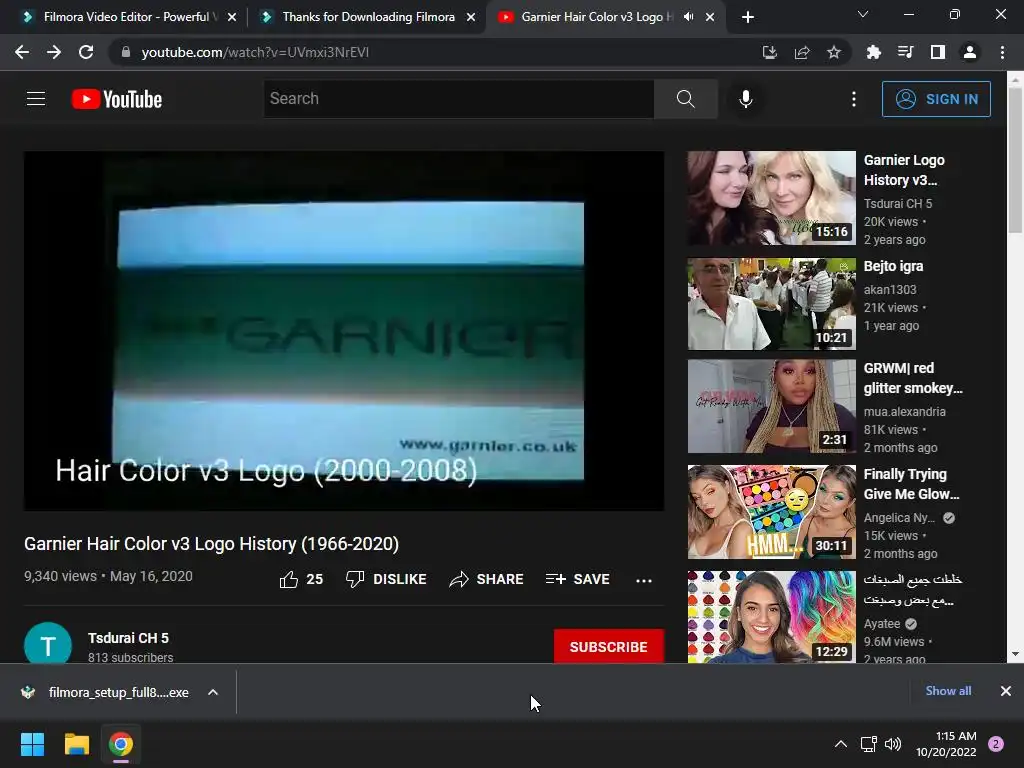Close the Filmora Video Editor tab
This screenshot has height=768, width=1024.
[232, 17]
